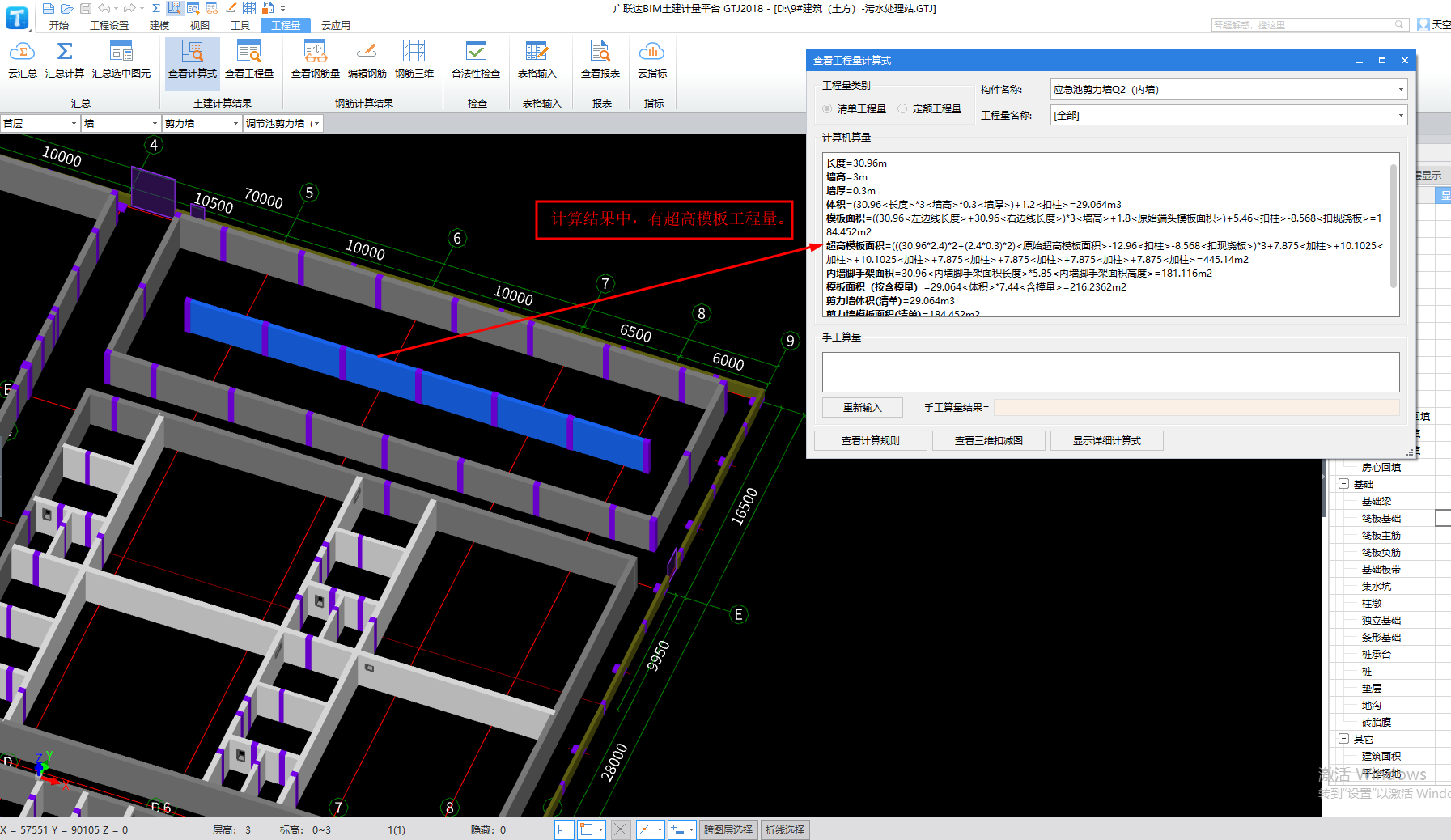The image size is (1451, 840).
Task: Click the open folder icon in quick access bar
Action: pyautogui.click(x=67, y=8)
